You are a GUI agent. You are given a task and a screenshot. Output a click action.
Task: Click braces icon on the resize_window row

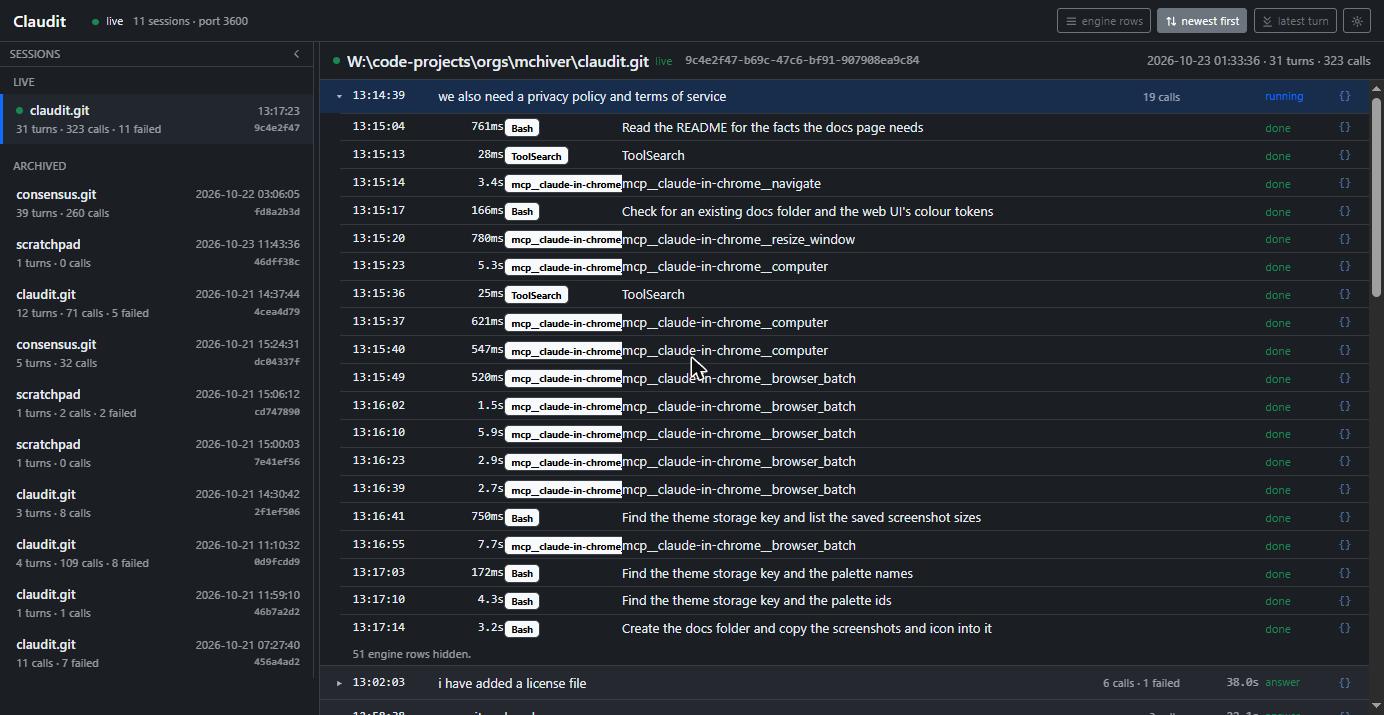tap(1344, 240)
